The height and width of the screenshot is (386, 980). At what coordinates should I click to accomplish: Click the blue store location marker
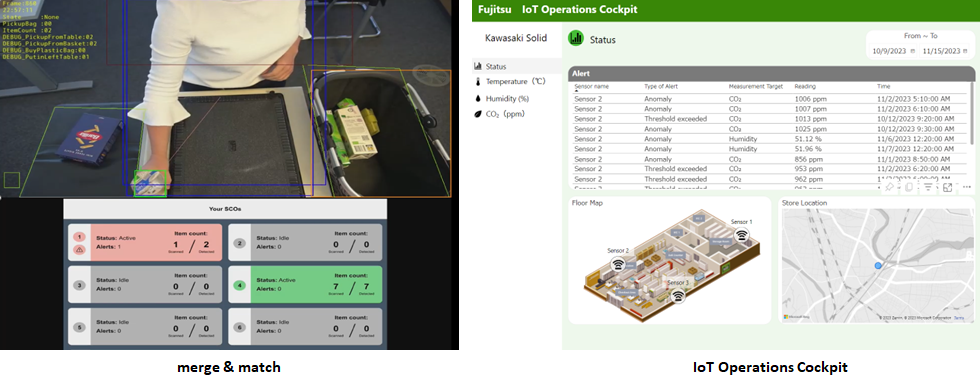click(x=878, y=265)
